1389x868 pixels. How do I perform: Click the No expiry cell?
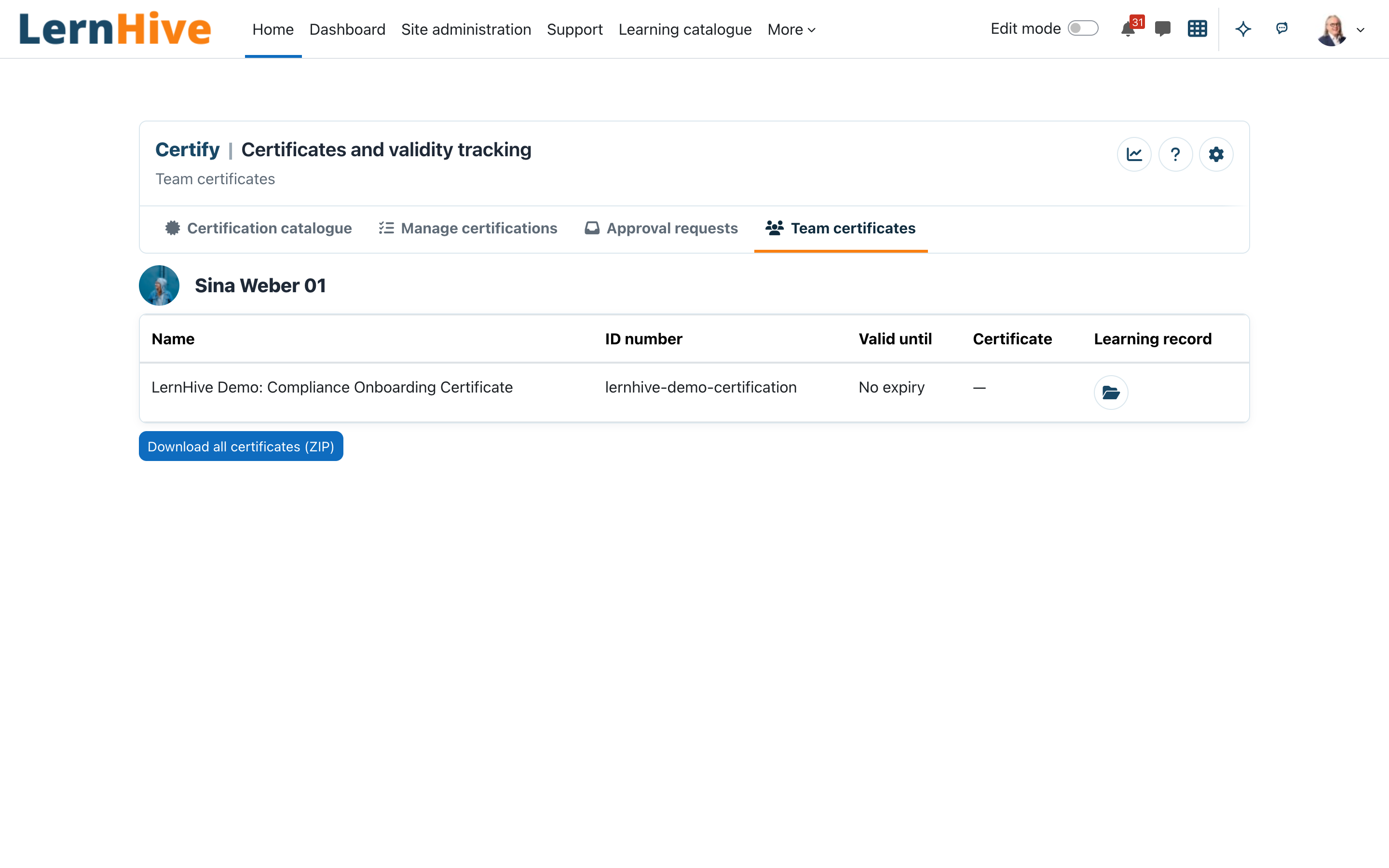(891, 388)
